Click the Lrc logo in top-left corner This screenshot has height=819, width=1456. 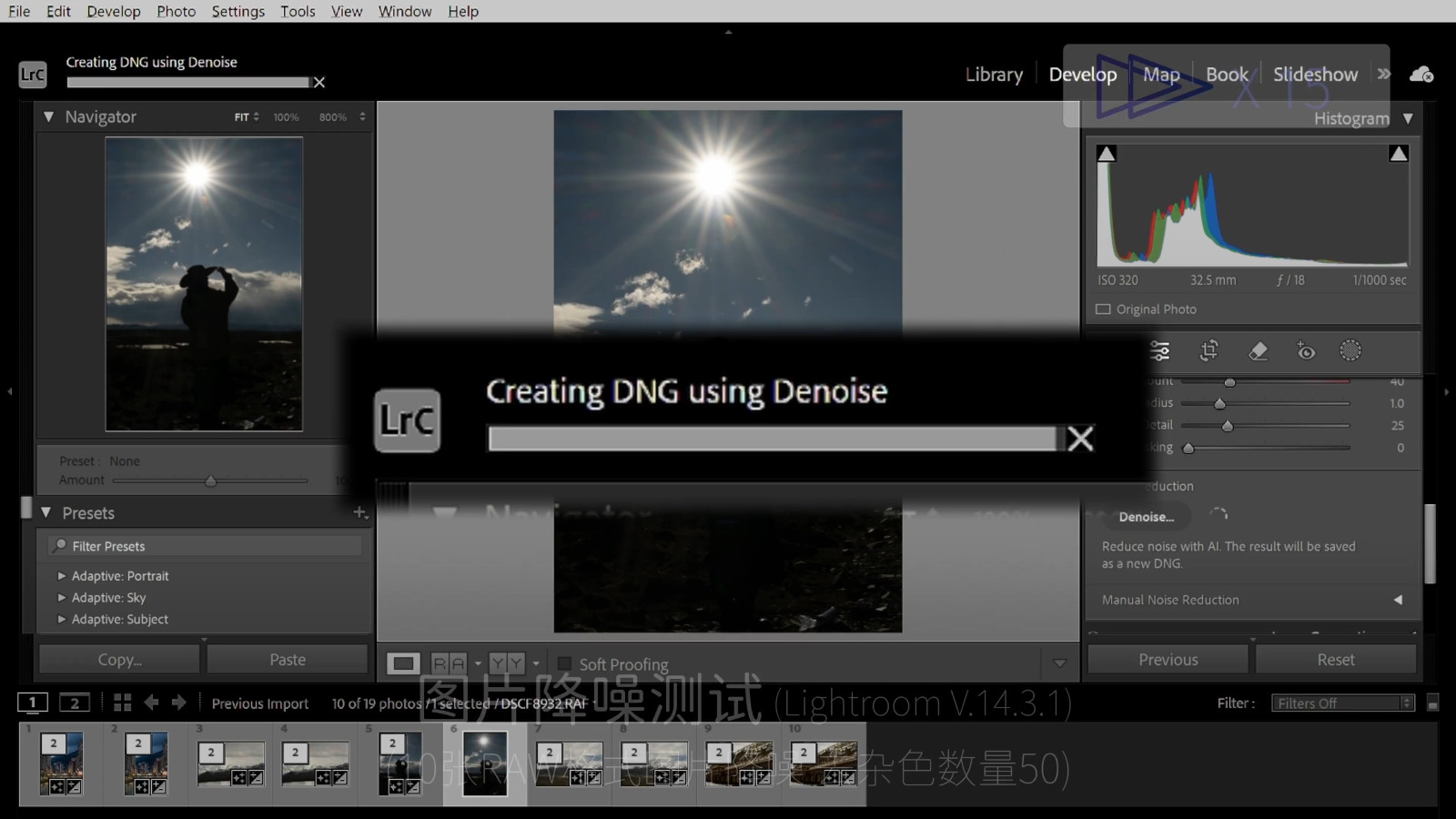pos(33,75)
